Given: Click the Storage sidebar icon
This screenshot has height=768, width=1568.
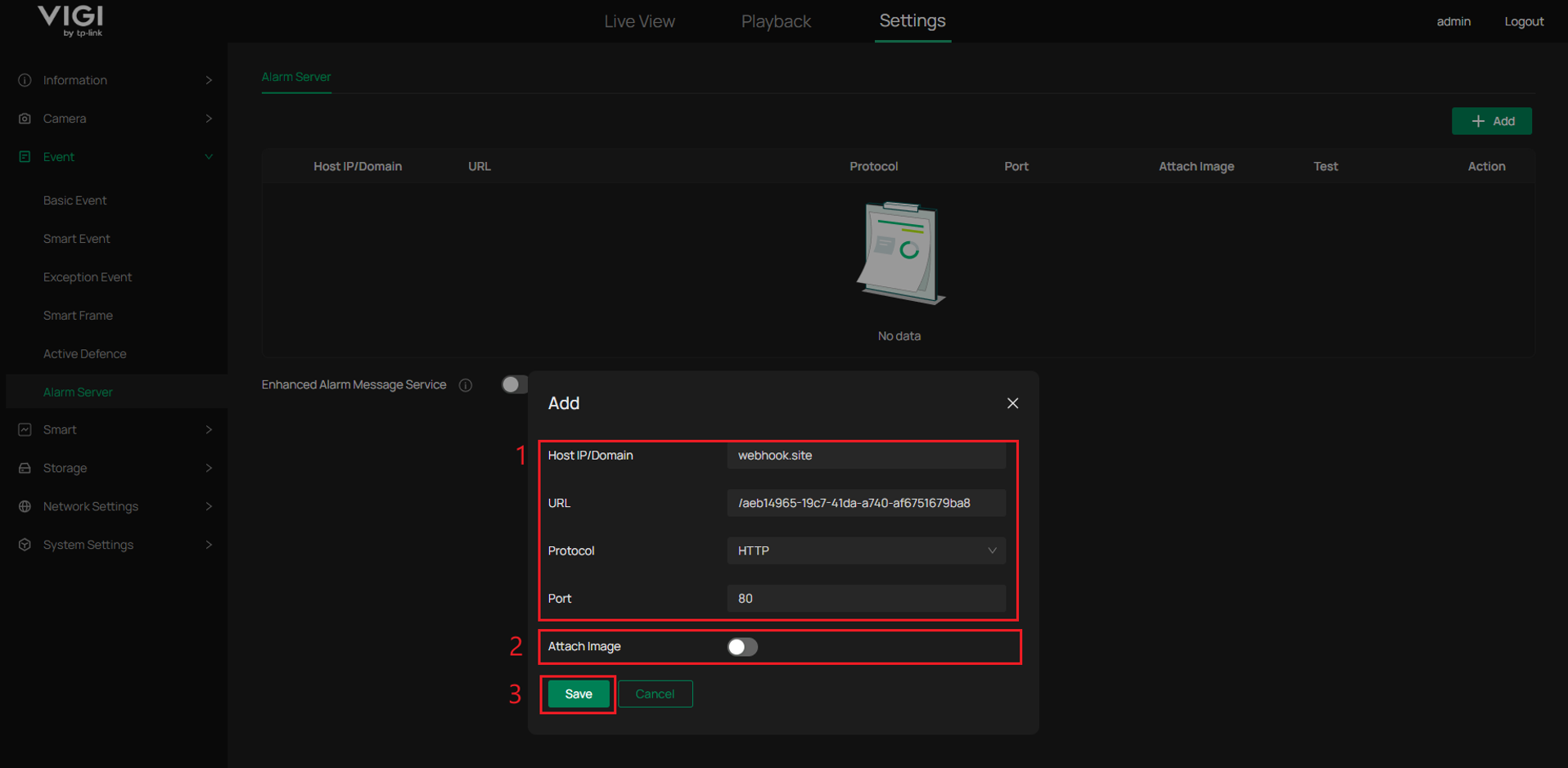Looking at the screenshot, I should [x=25, y=468].
